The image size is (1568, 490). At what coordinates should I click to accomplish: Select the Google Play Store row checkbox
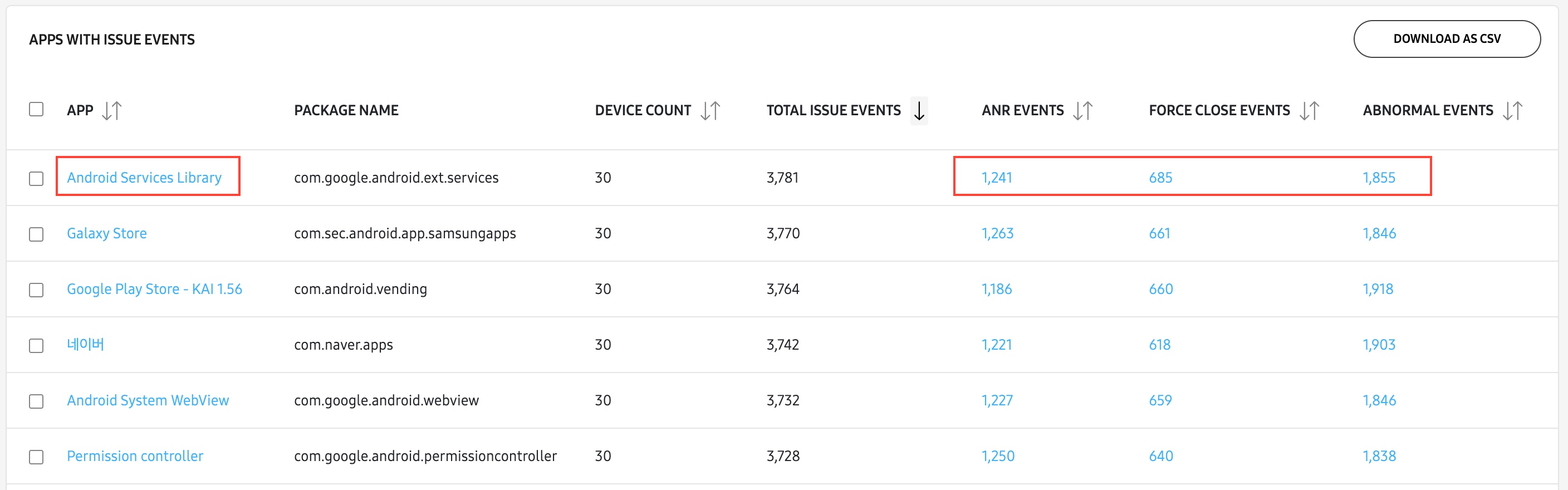[x=37, y=290]
